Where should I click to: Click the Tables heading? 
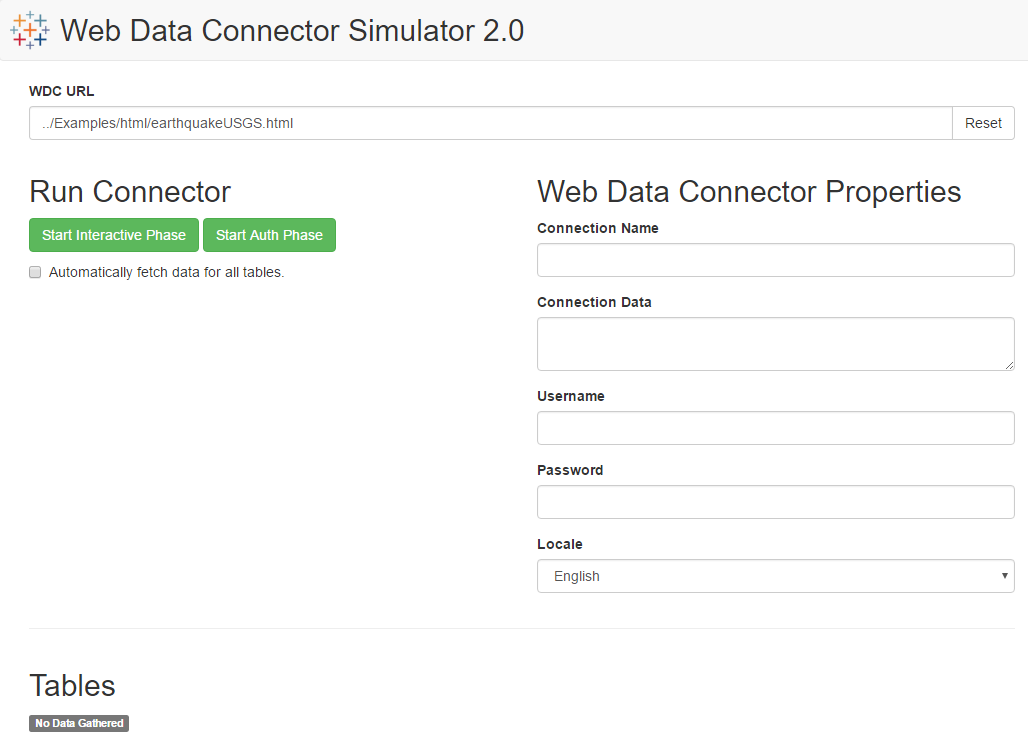click(x=72, y=686)
